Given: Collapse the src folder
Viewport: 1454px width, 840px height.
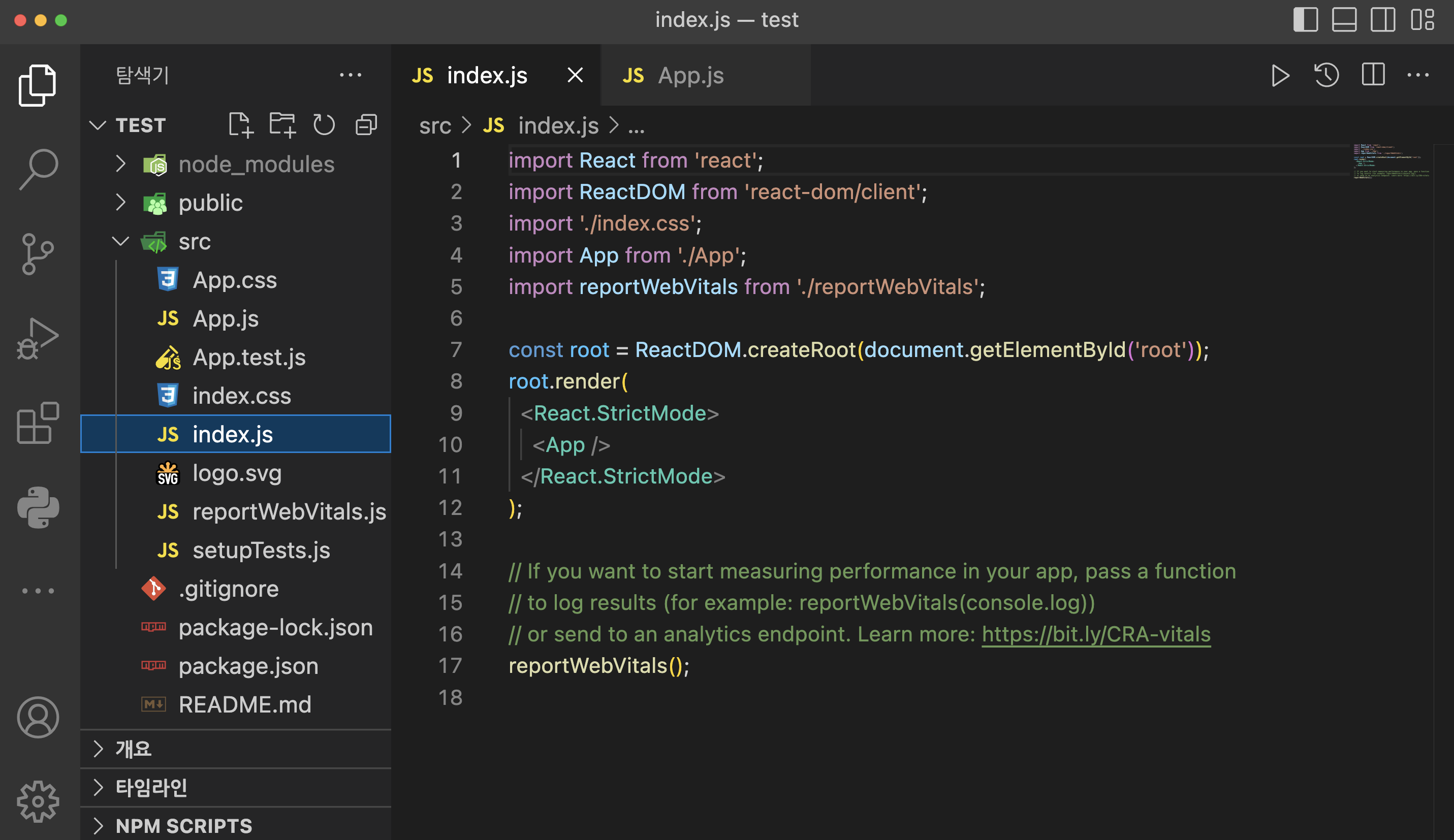Looking at the screenshot, I should (195, 241).
